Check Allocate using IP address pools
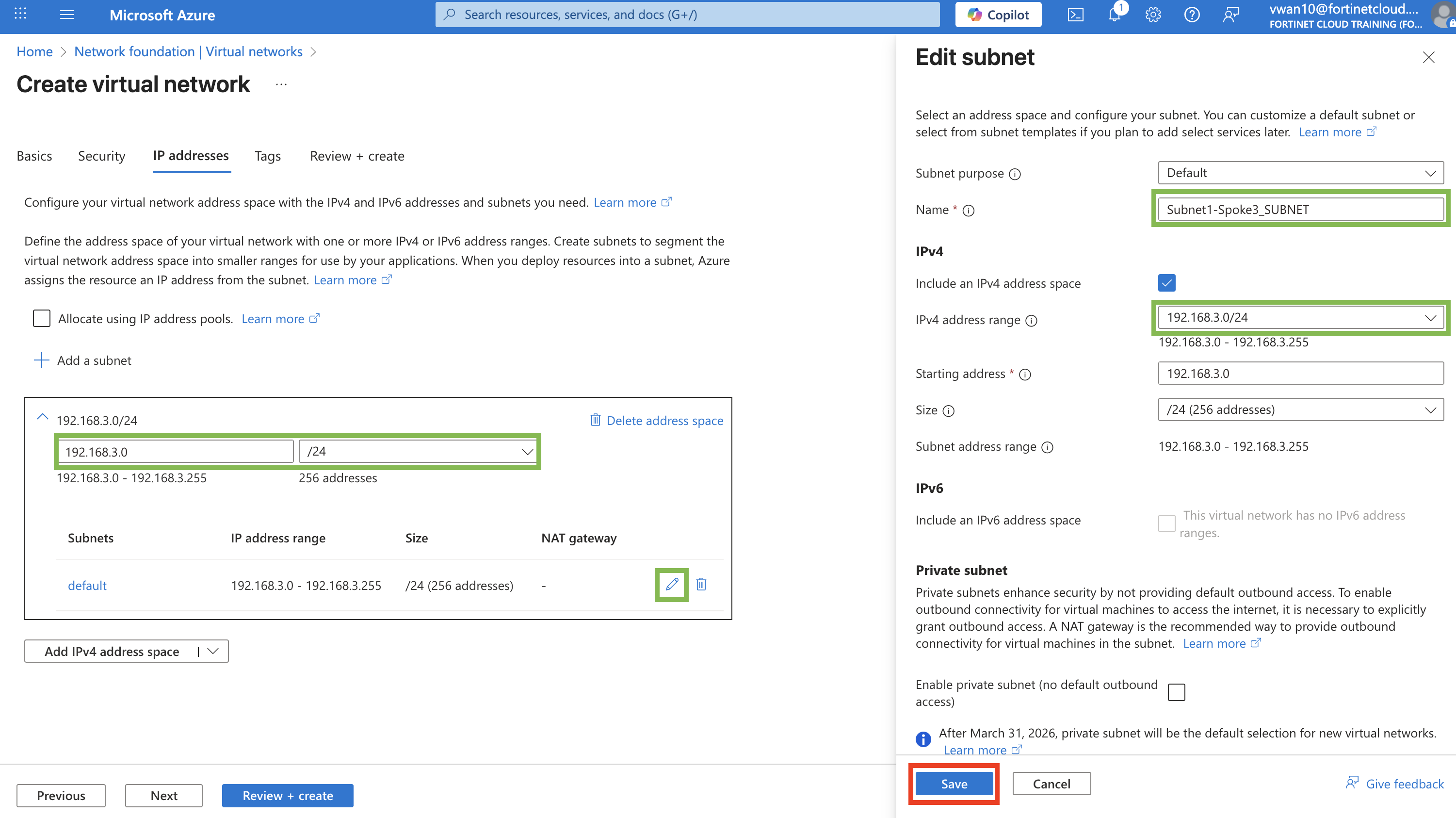 pyautogui.click(x=42, y=319)
